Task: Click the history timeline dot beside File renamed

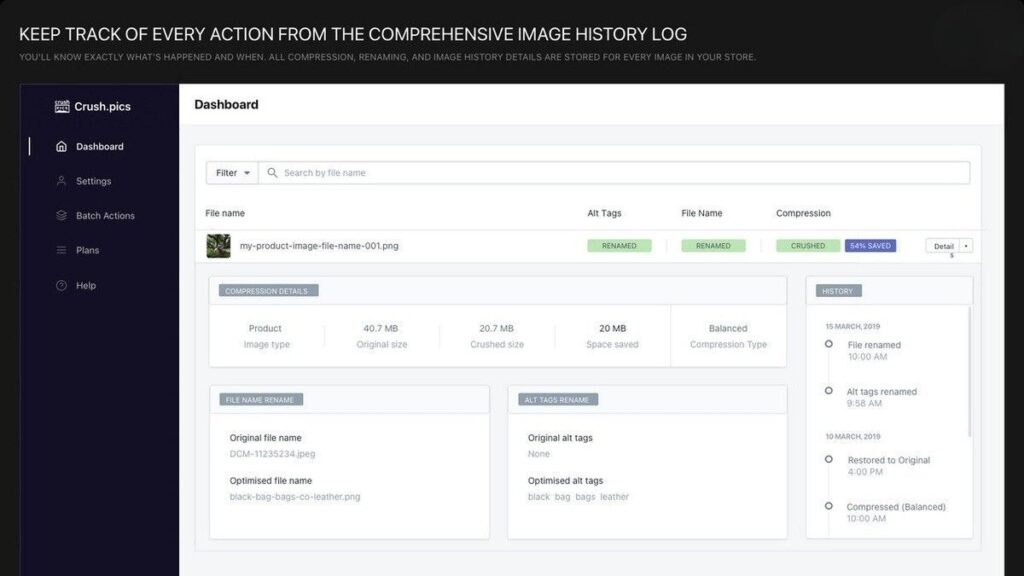Action: pyautogui.click(x=827, y=344)
